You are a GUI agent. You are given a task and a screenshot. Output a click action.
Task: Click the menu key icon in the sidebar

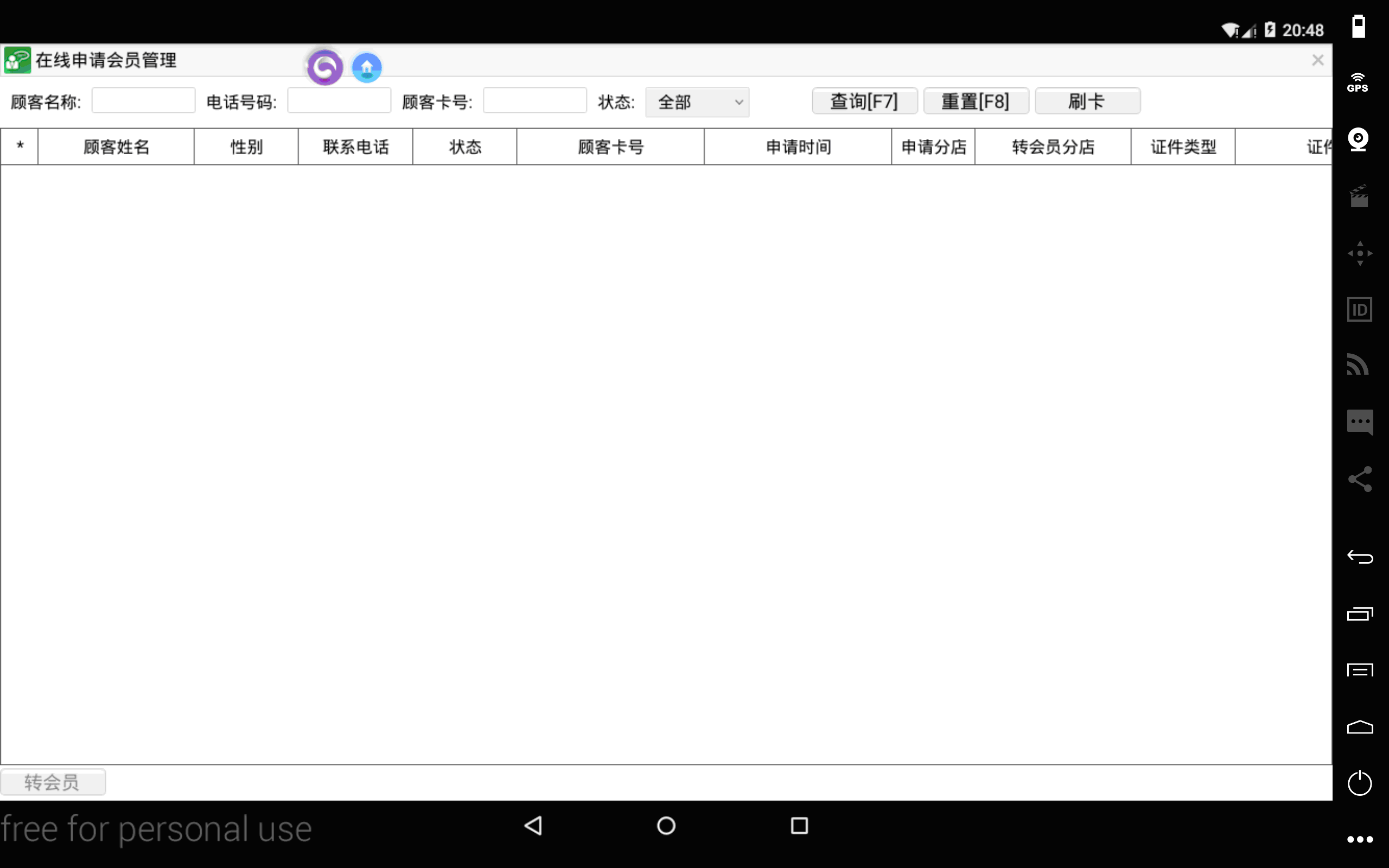pyautogui.click(x=1360, y=670)
